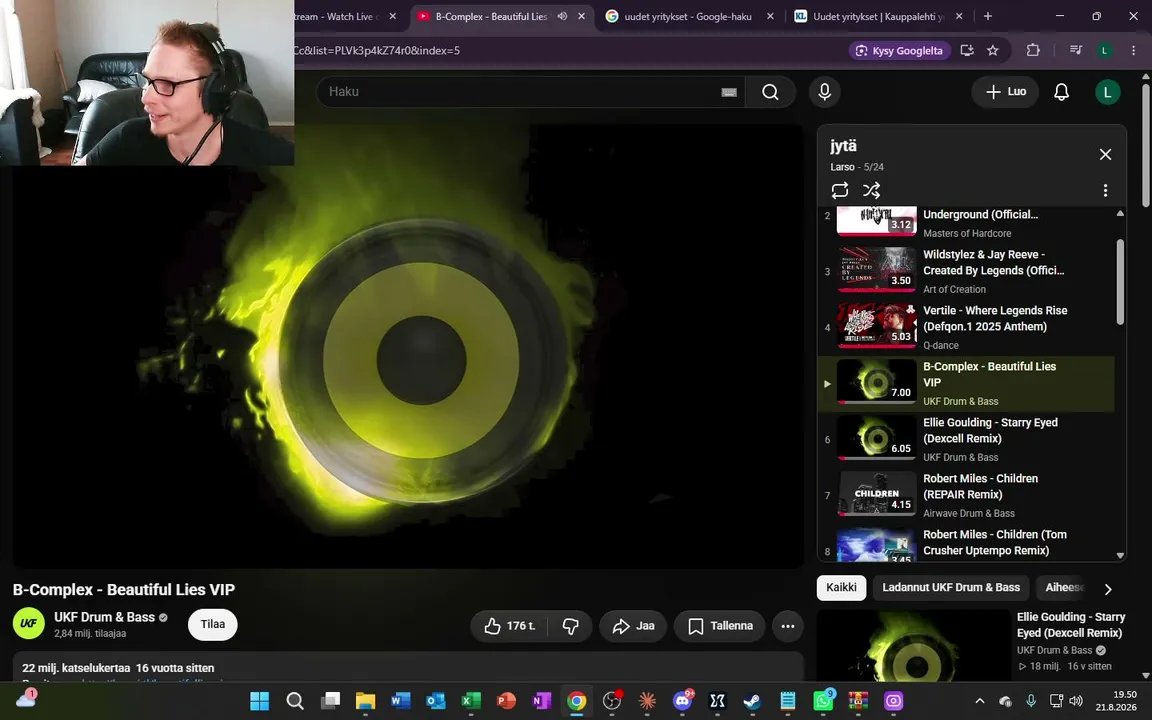Open Word from taskbar
The image size is (1152, 720).
(x=400, y=701)
